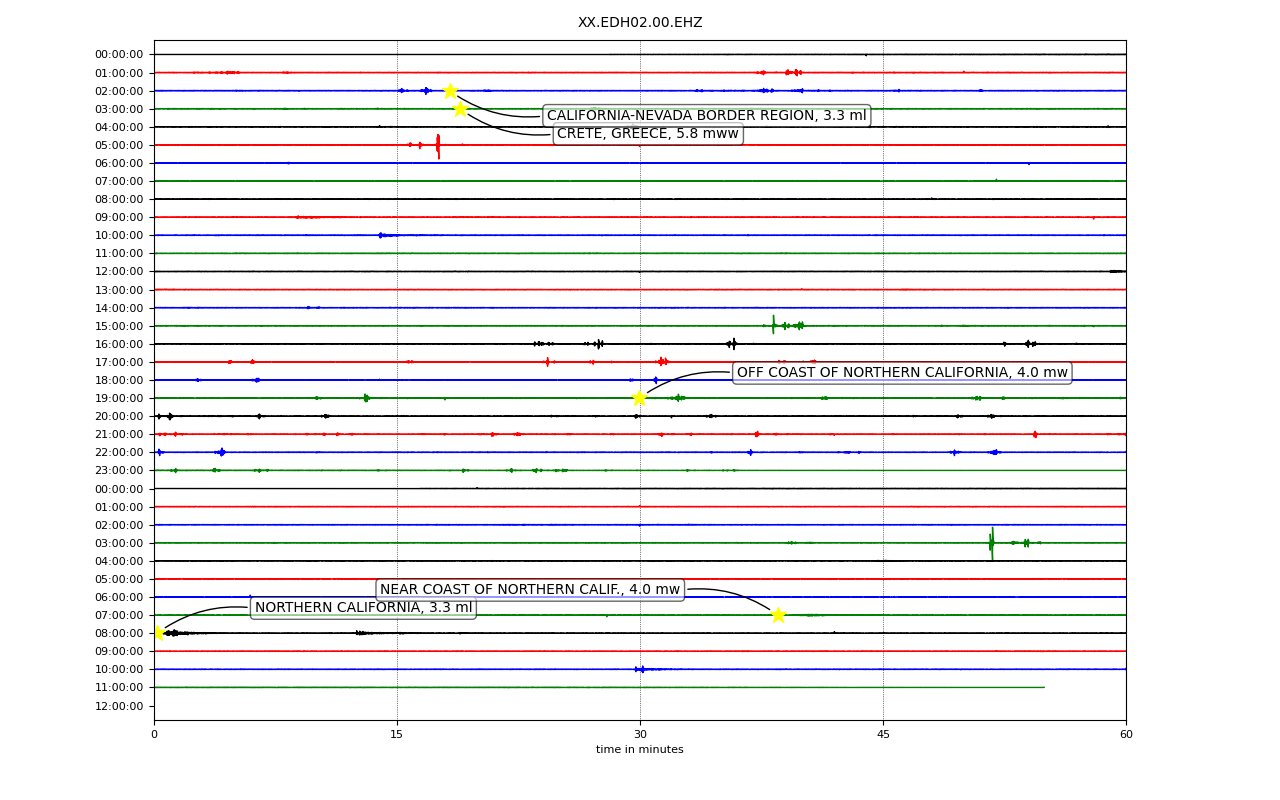Screen dimensions: 1280x800
Task: Click the 'time in minutes' axis label
Action: pos(640,750)
